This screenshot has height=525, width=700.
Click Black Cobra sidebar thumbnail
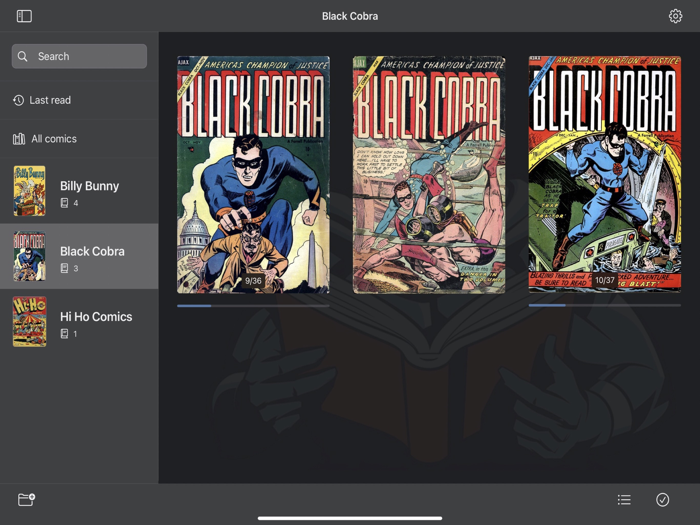[29, 256]
